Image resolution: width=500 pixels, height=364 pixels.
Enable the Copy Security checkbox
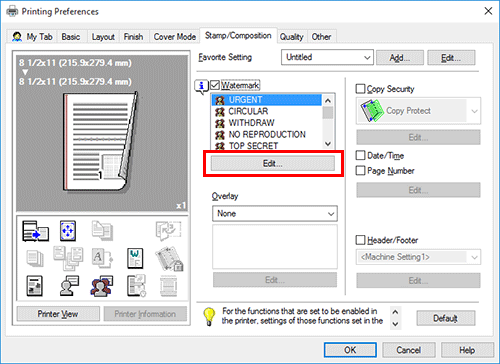click(360, 89)
